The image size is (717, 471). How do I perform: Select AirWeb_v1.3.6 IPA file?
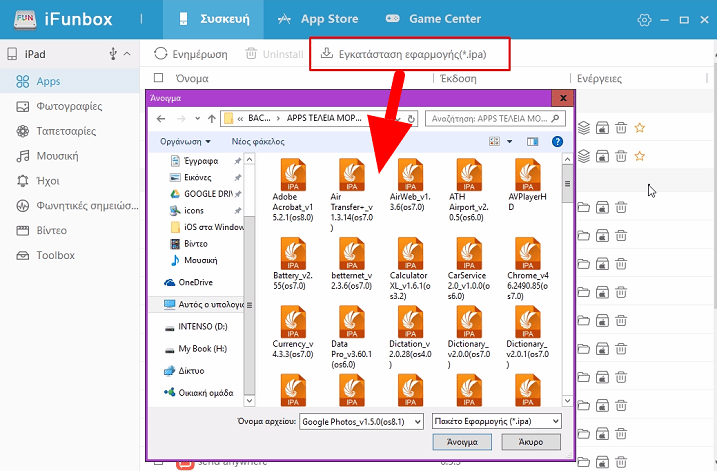[410, 185]
